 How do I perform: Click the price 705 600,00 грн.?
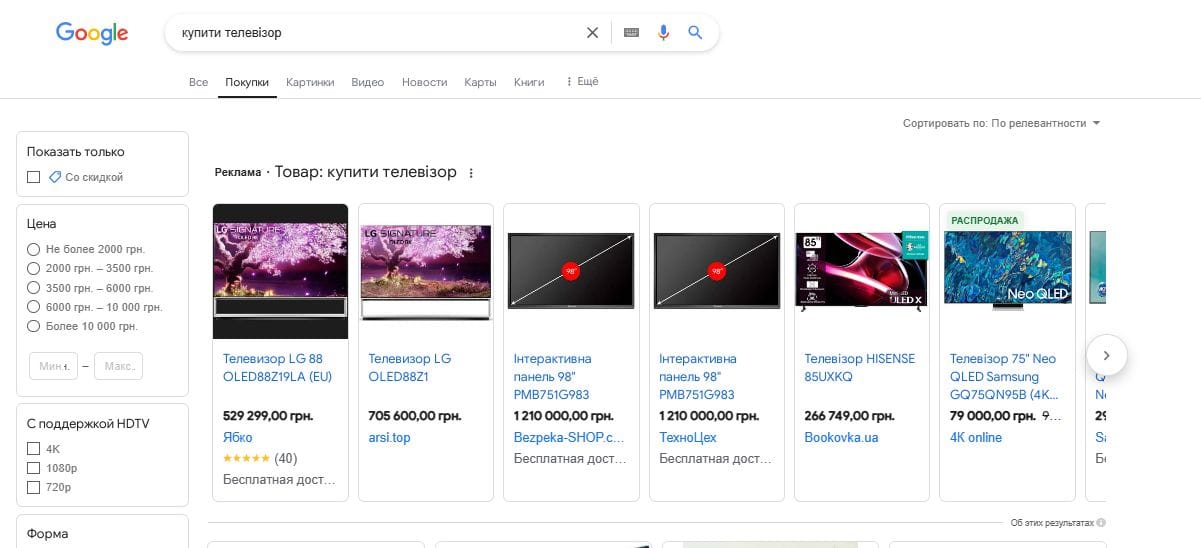coord(415,416)
